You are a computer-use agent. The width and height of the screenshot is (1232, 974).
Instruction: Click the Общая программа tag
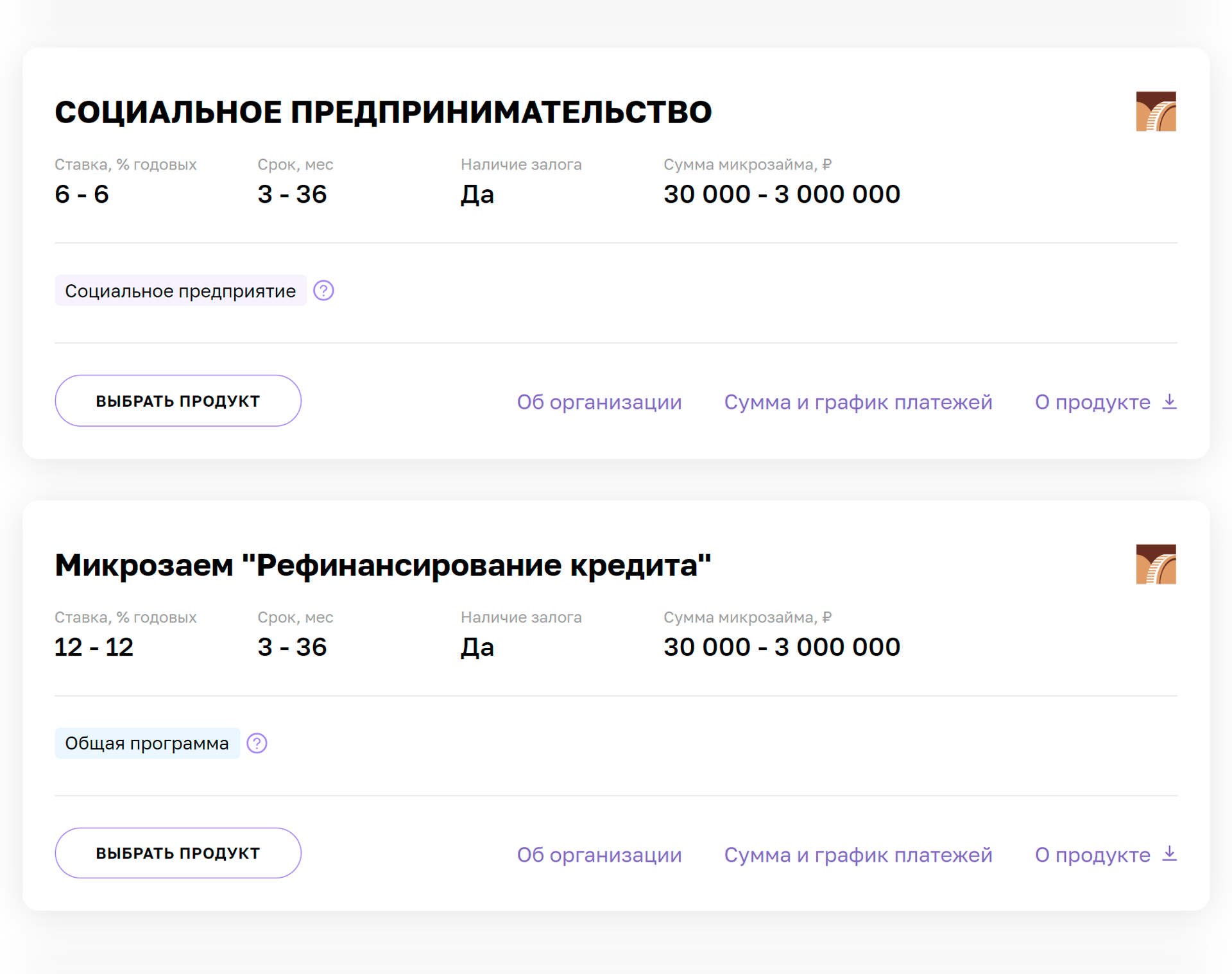tap(147, 743)
